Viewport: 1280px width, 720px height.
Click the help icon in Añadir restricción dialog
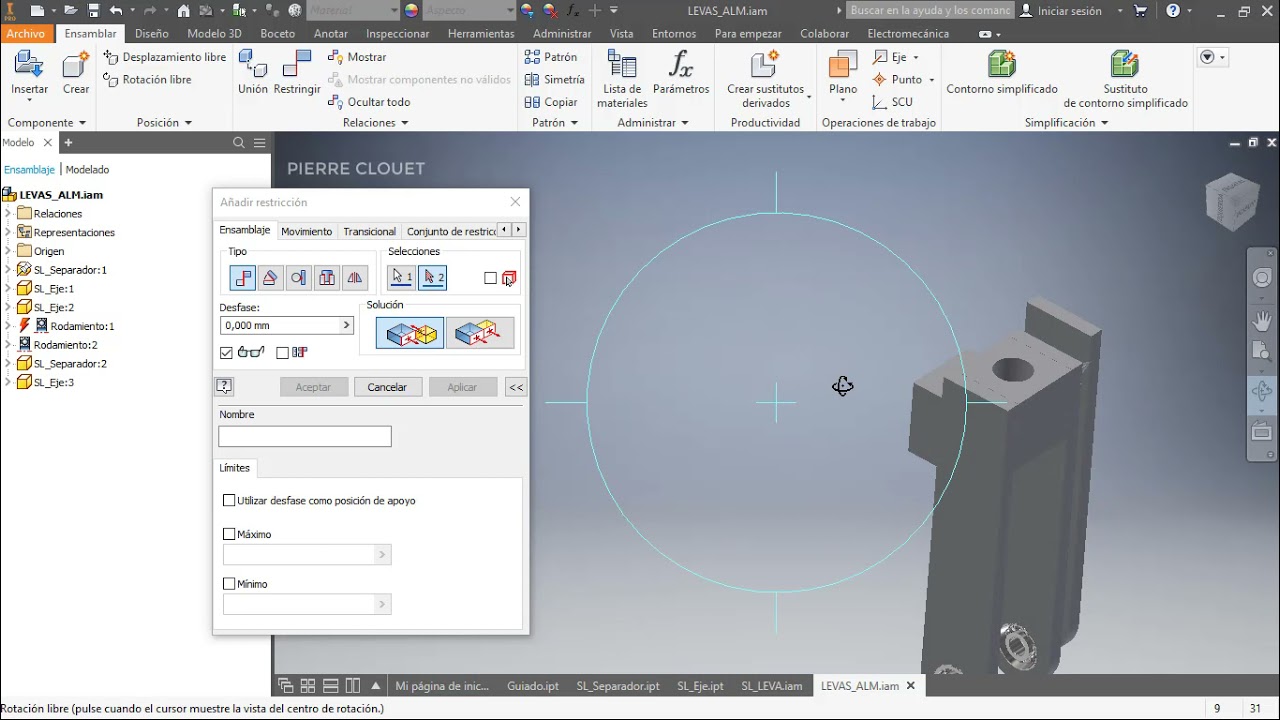[x=224, y=387]
